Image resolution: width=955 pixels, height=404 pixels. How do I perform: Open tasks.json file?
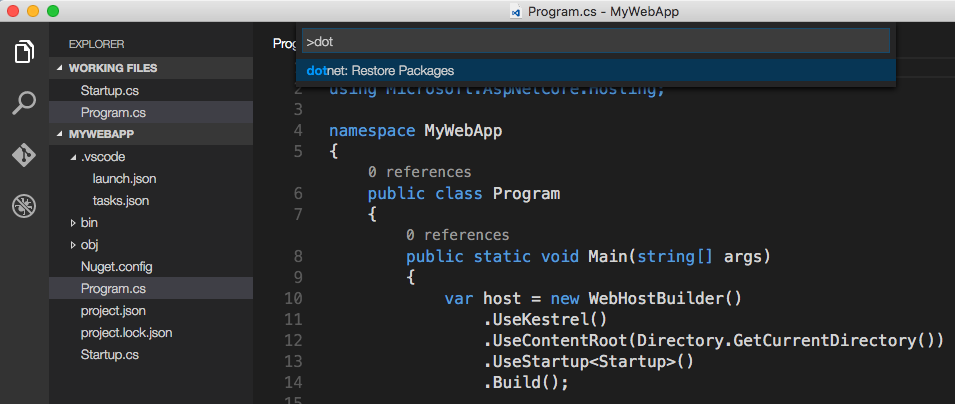click(121, 201)
